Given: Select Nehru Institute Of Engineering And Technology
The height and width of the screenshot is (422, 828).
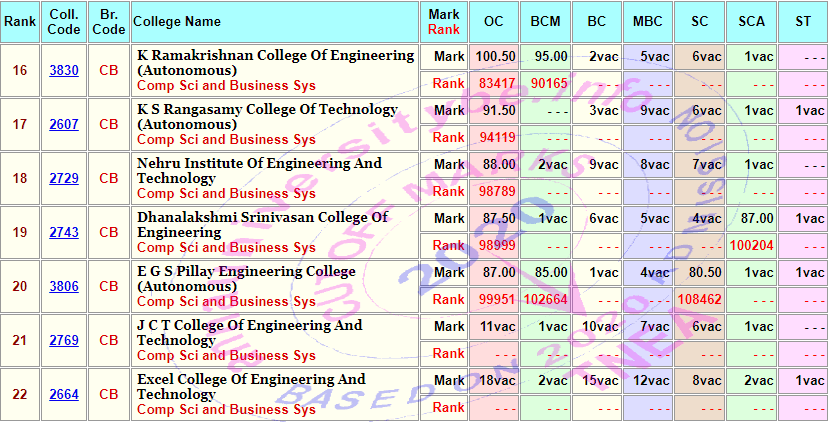Looking at the screenshot, I should click(259, 170).
